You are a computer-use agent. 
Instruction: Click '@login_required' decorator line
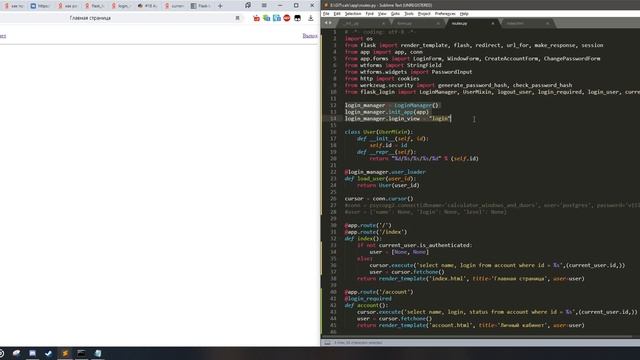click(x=368, y=299)
